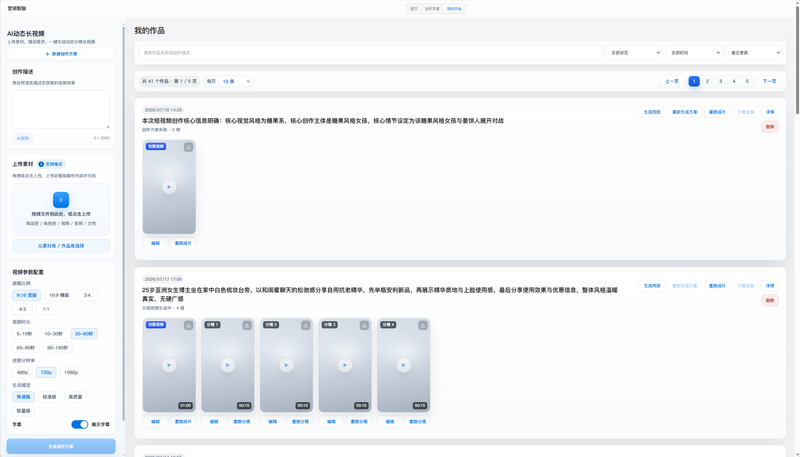Play the 分镜 4 video
800x457 pixels.
pos(404,365)
